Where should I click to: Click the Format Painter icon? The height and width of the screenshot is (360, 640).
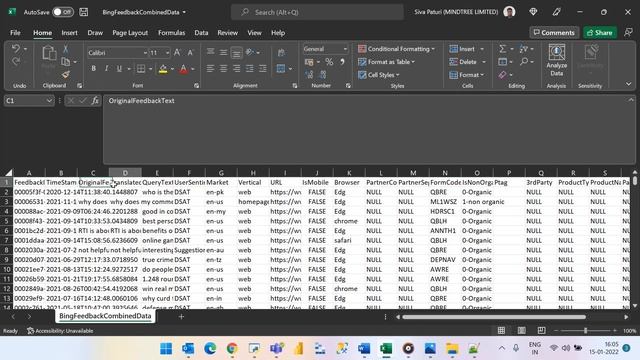[65, 75]
